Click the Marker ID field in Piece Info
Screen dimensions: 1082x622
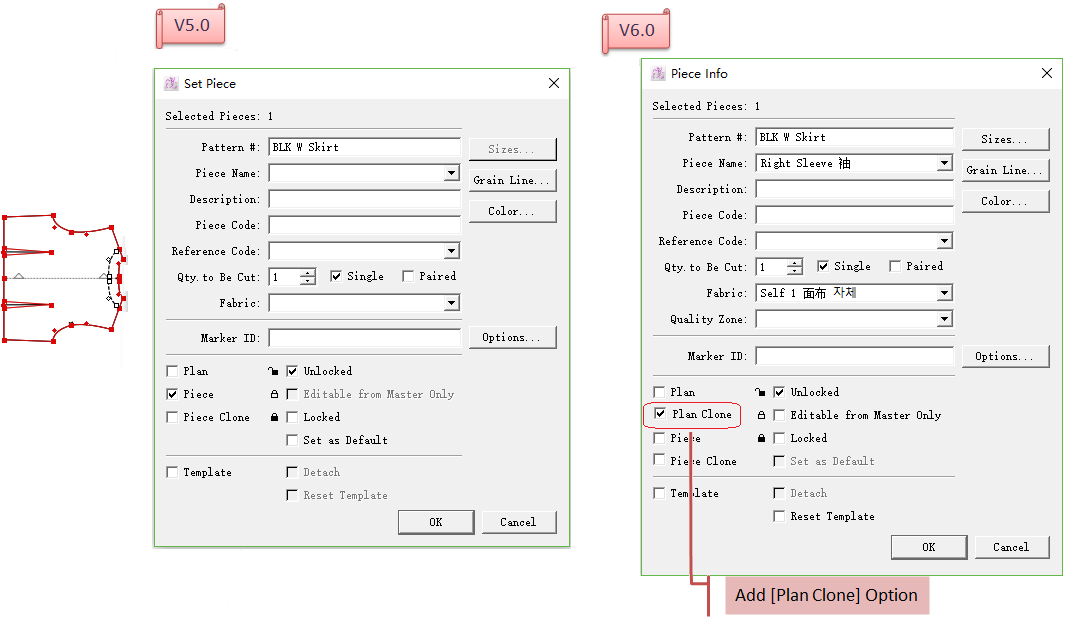pyautogui.click(x=854, y=356)
